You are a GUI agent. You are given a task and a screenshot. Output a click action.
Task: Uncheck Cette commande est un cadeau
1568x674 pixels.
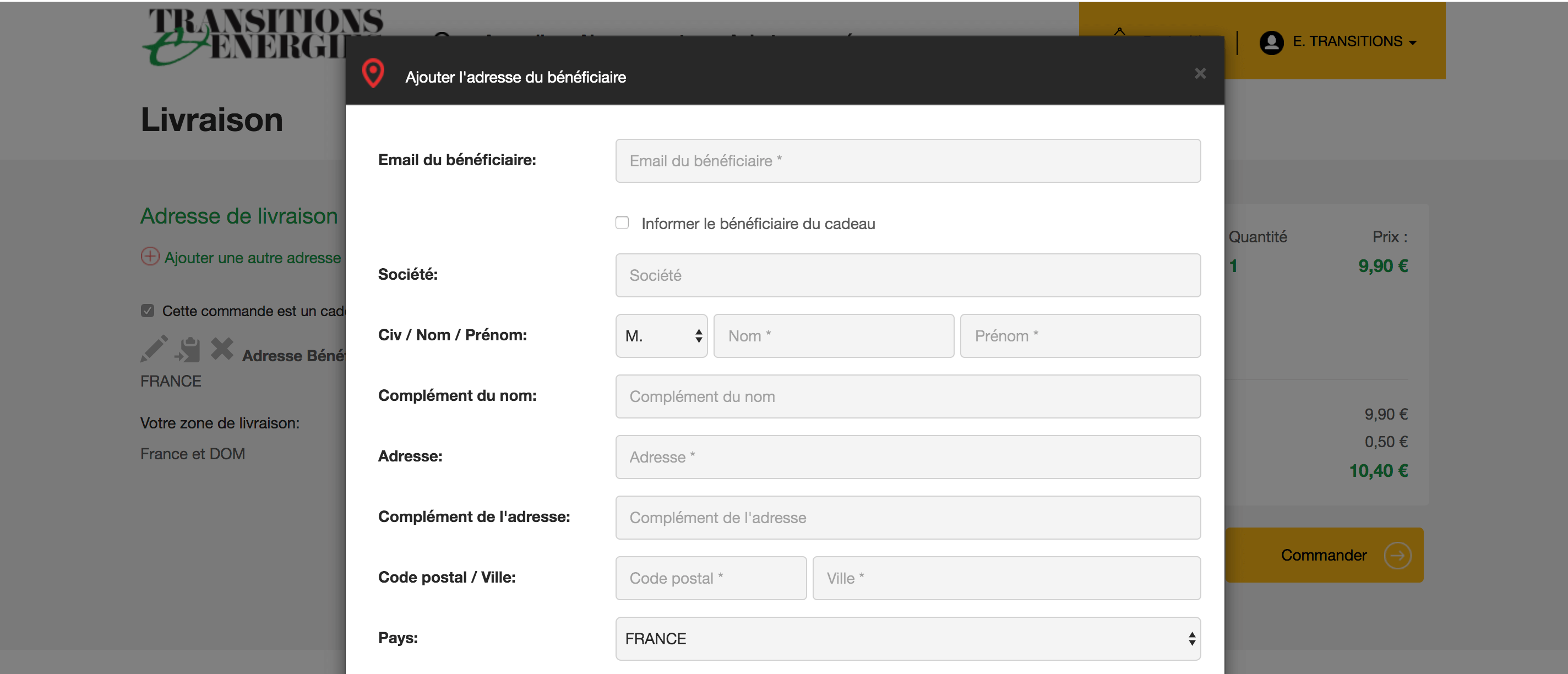click(148, 311)
